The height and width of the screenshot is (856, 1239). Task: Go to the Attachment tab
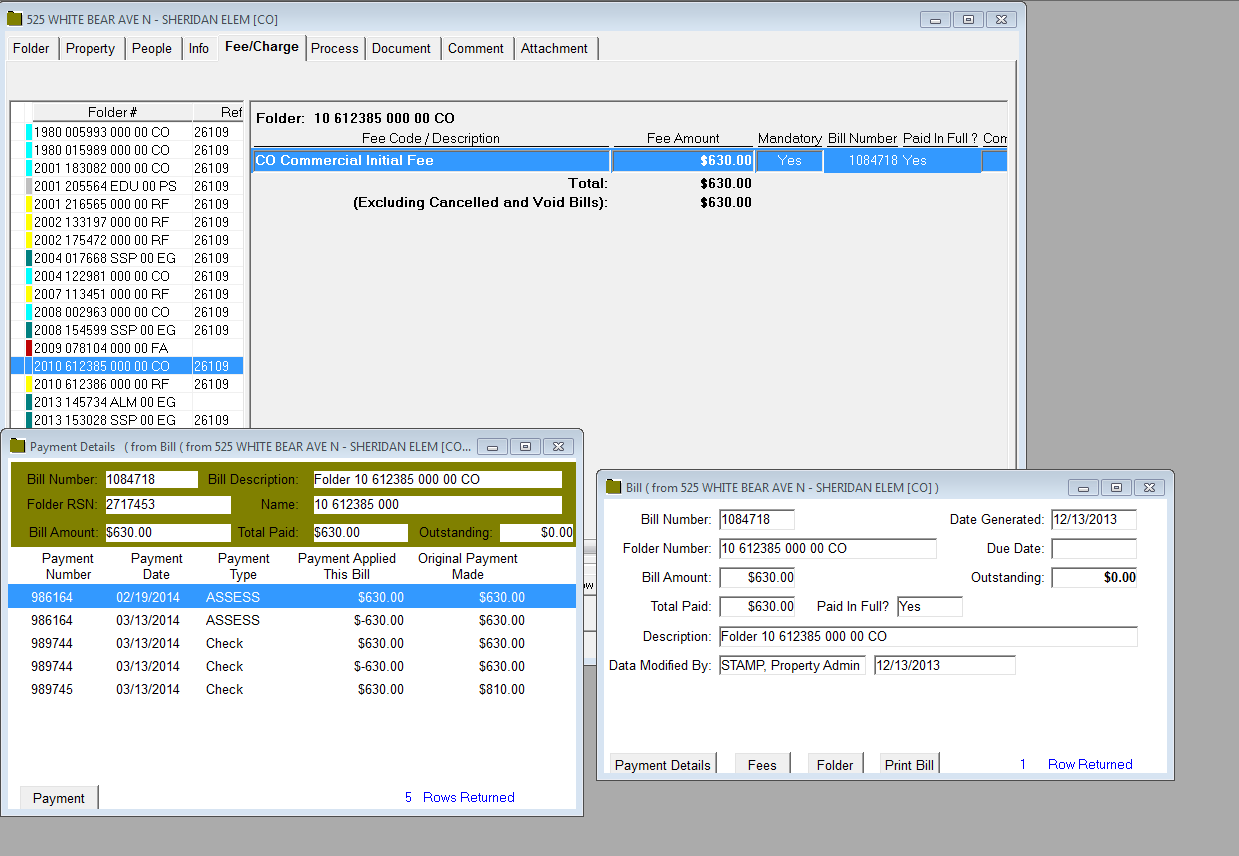[554, 48]
